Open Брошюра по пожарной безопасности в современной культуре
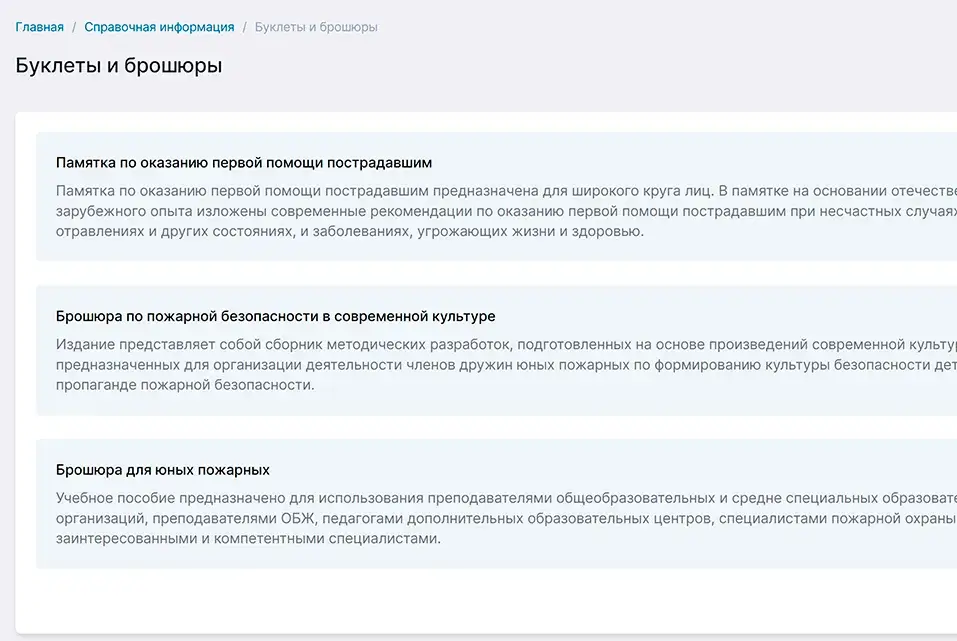The width and height of the screenshot is (957, 641). pyautogui.click(x=276, y=316)
